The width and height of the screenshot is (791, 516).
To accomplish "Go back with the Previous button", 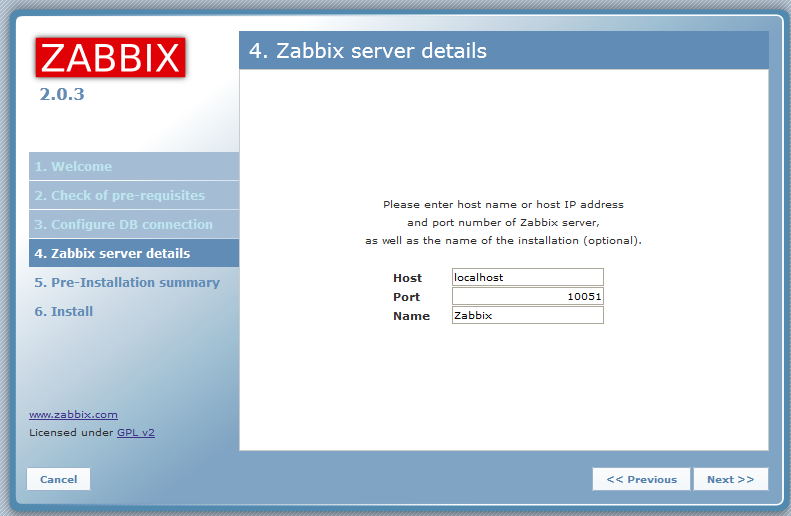I will pos(641,480).
